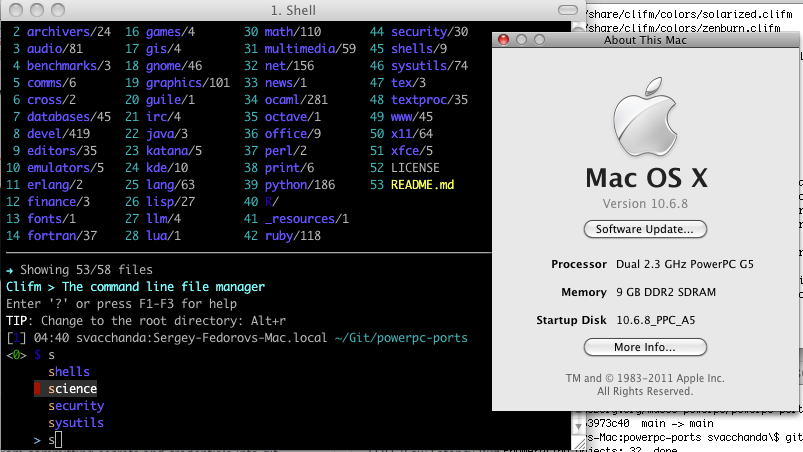Select the highlighted science suggestion
The width and height of the screenshot is (803, 452).
click(72, 389)
